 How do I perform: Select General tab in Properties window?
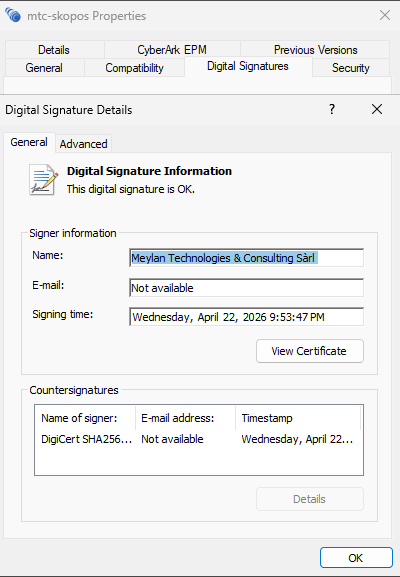tap(44, 68)
